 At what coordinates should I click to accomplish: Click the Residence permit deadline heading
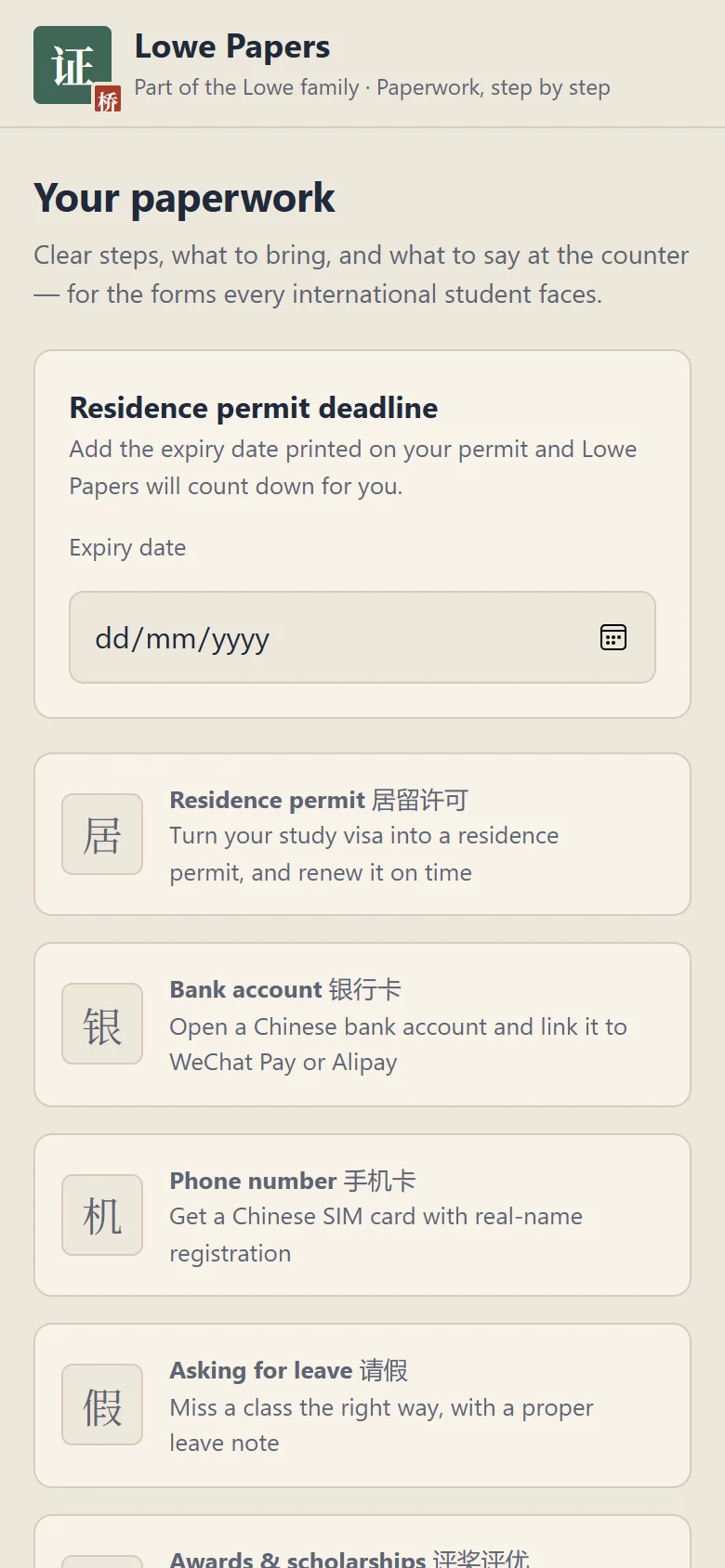254,408
